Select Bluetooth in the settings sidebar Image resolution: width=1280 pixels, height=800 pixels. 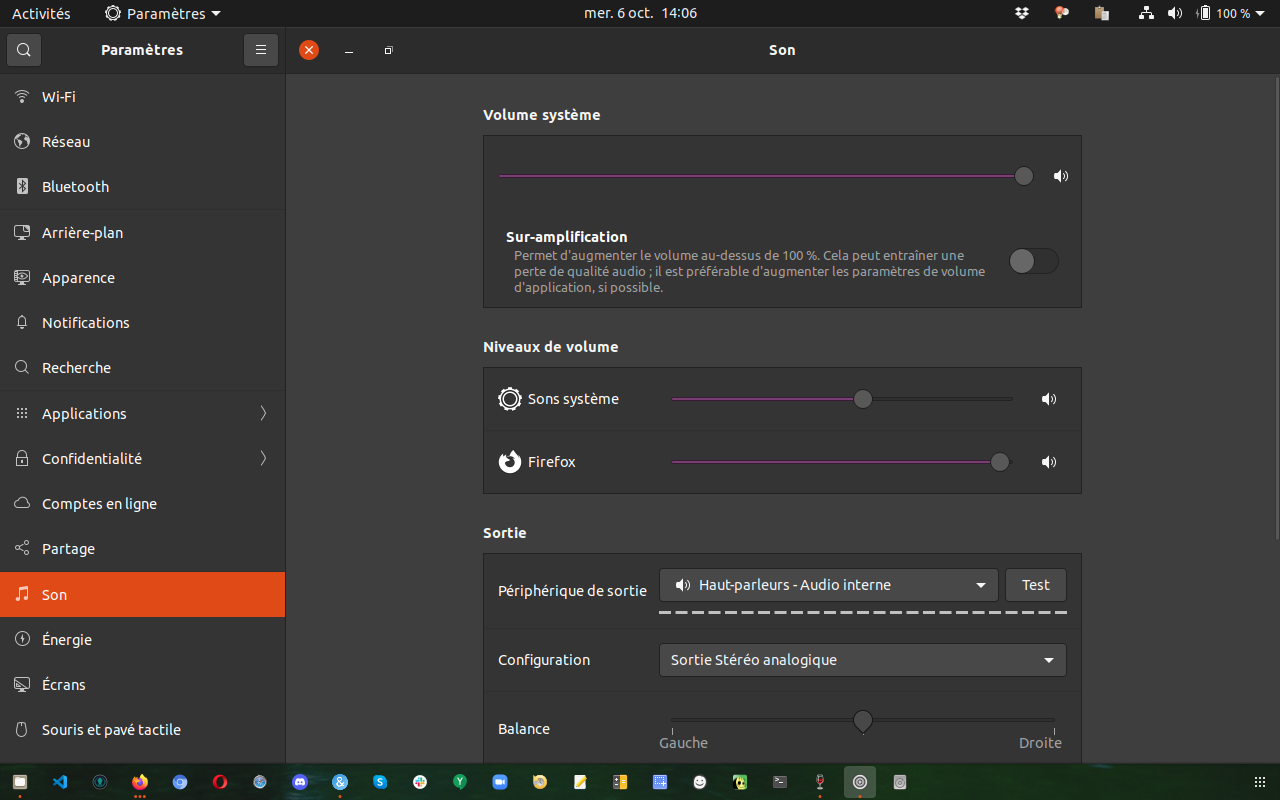coord(142,187)
